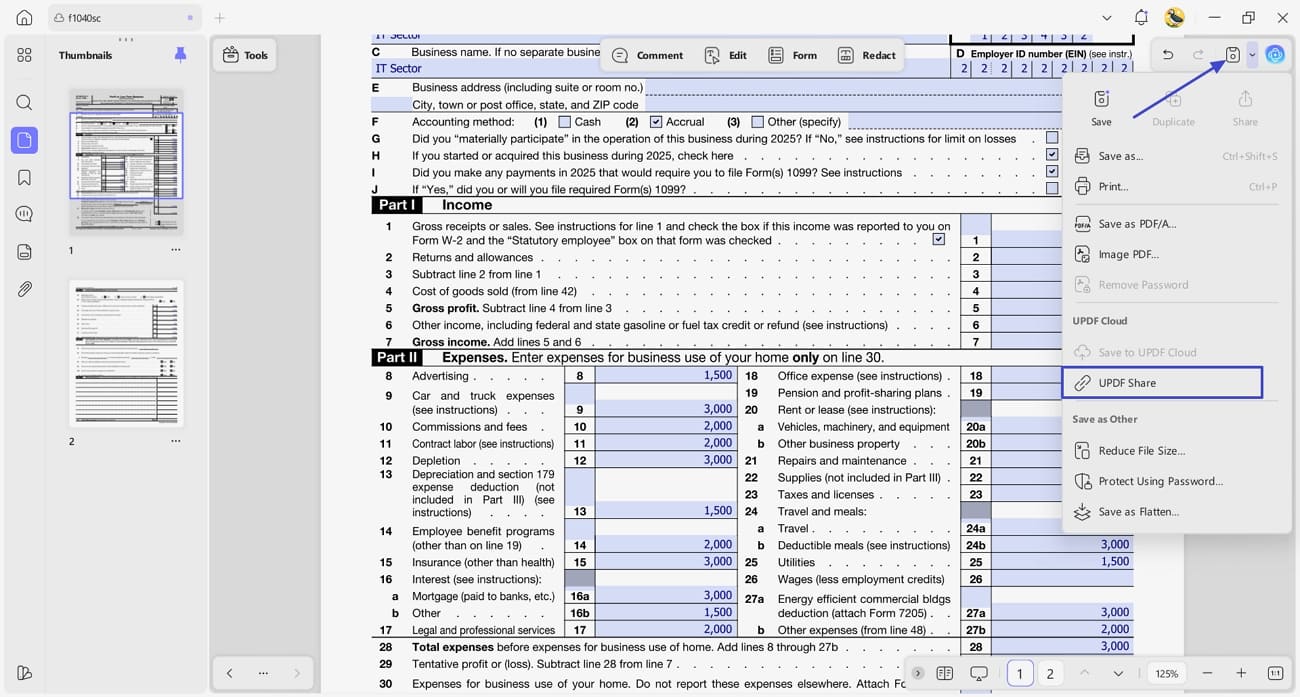Open the Search sidebar icon

pos(24,102)
